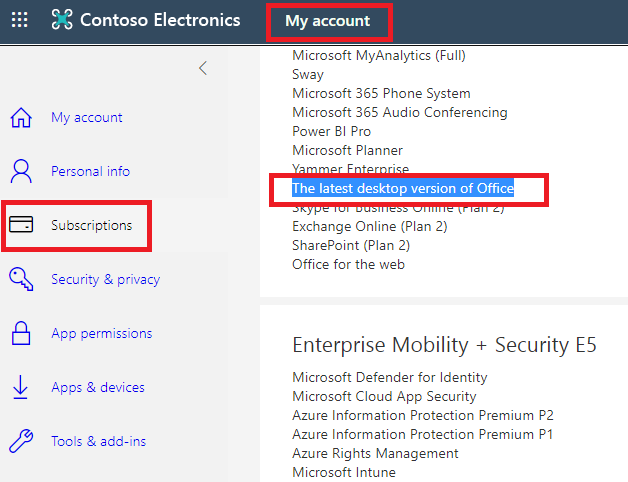Click the Tools & add-ins wrench icon
This screenshot has width=628, height=482.
pyautogui.click(x=21, y=441)
